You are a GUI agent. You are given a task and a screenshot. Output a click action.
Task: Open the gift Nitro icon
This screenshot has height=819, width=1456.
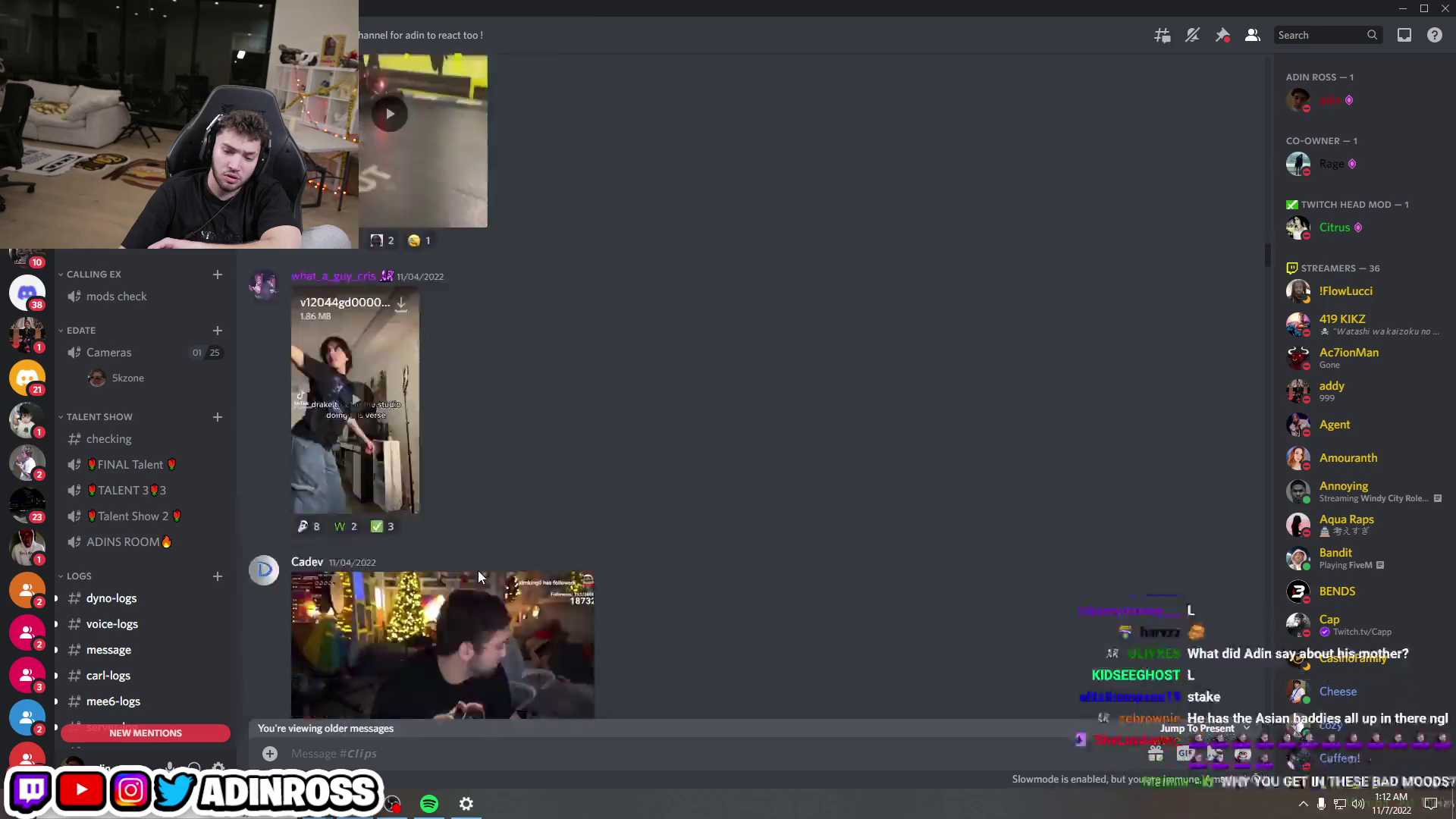[x=1156, y=754]
